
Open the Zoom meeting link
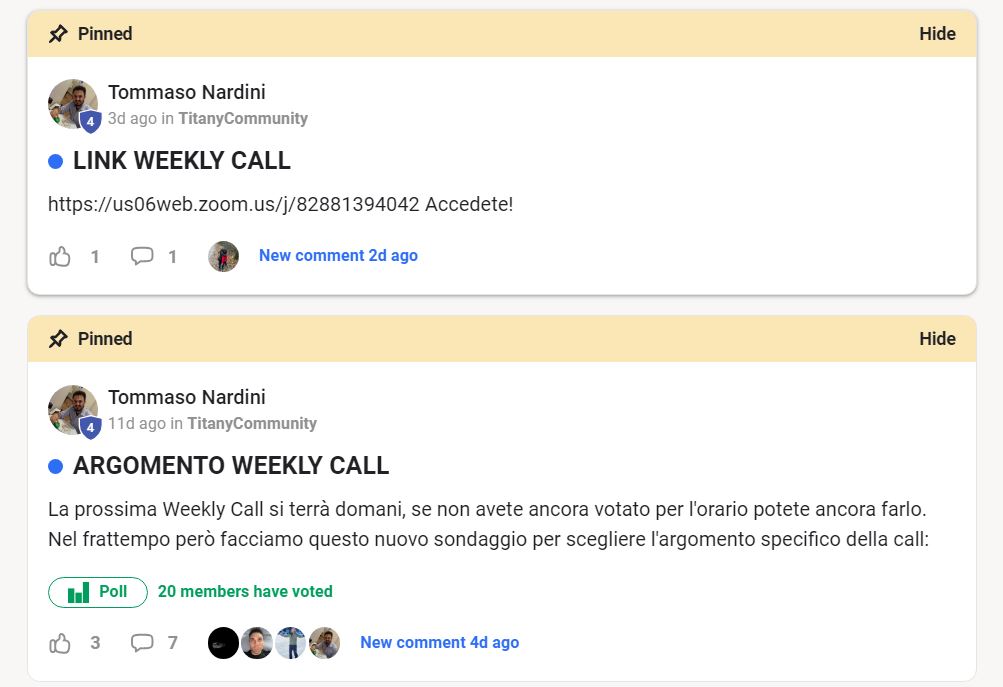tap(233, 205)
